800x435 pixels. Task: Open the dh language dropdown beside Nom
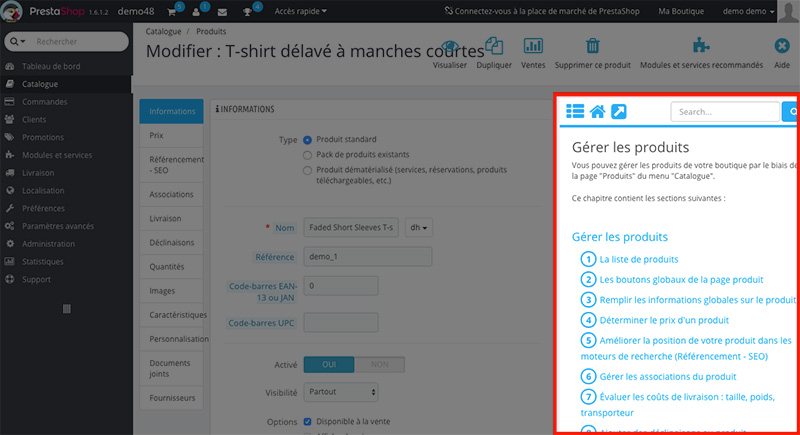click(x=420, y=227)
